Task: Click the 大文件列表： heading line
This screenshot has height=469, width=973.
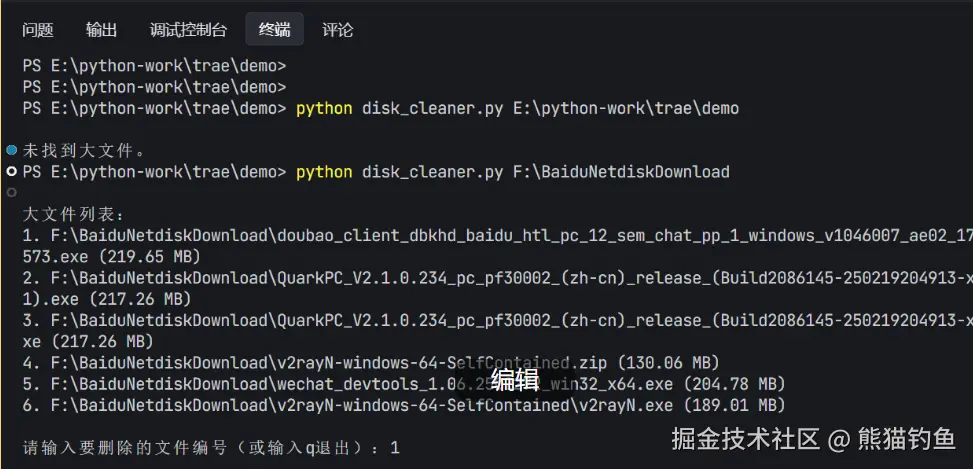Action: pyautogui.click(x=74, y=215)
